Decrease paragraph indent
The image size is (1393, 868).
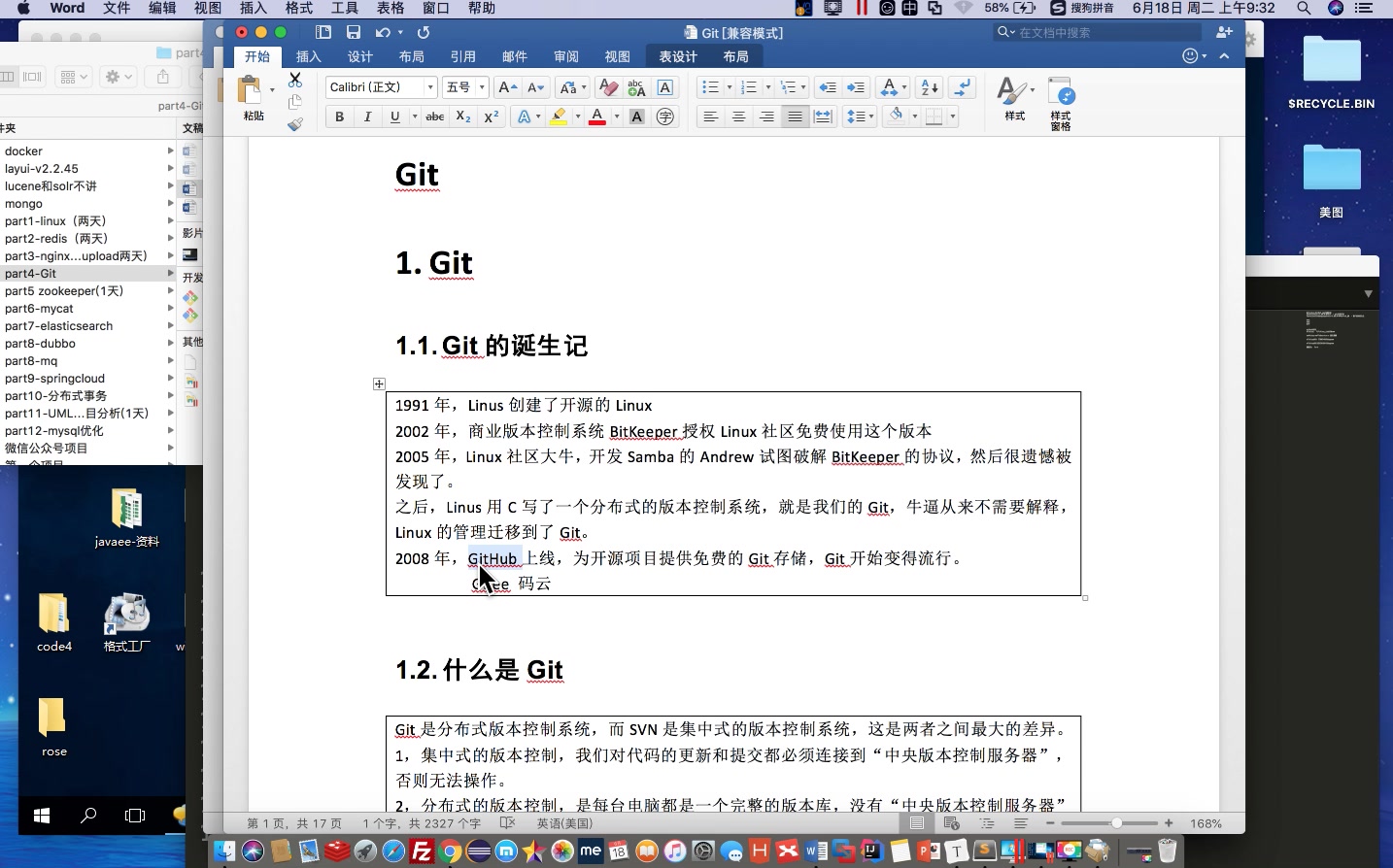tap(828, 87)
